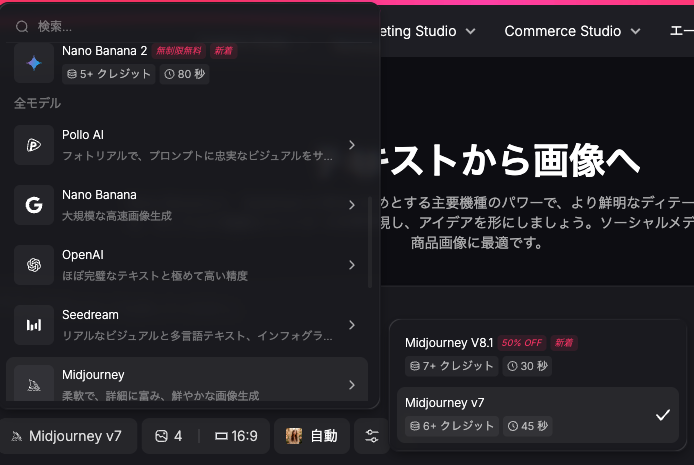Click the 5+ クレジット tag of Nano Banana 2
This screenshot has height=465, width=694.
click(x=108, y=74)
